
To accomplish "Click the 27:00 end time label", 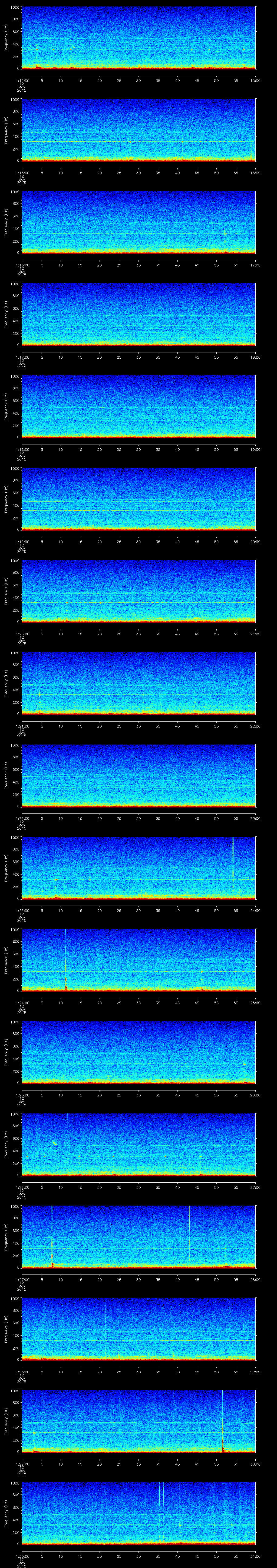I will tap(256, 1187).
